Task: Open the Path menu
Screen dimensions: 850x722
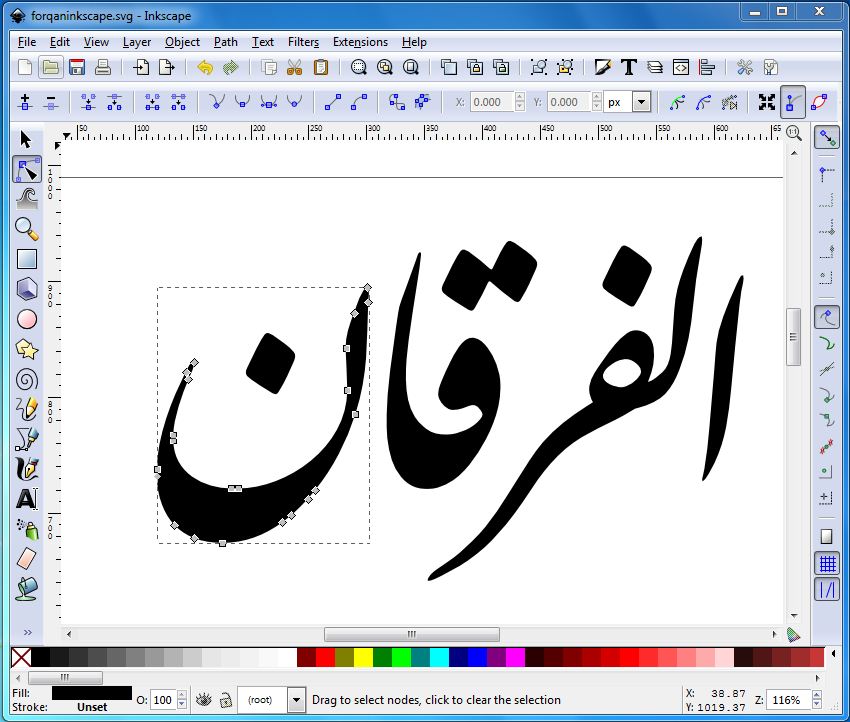Action: (225, 42)
